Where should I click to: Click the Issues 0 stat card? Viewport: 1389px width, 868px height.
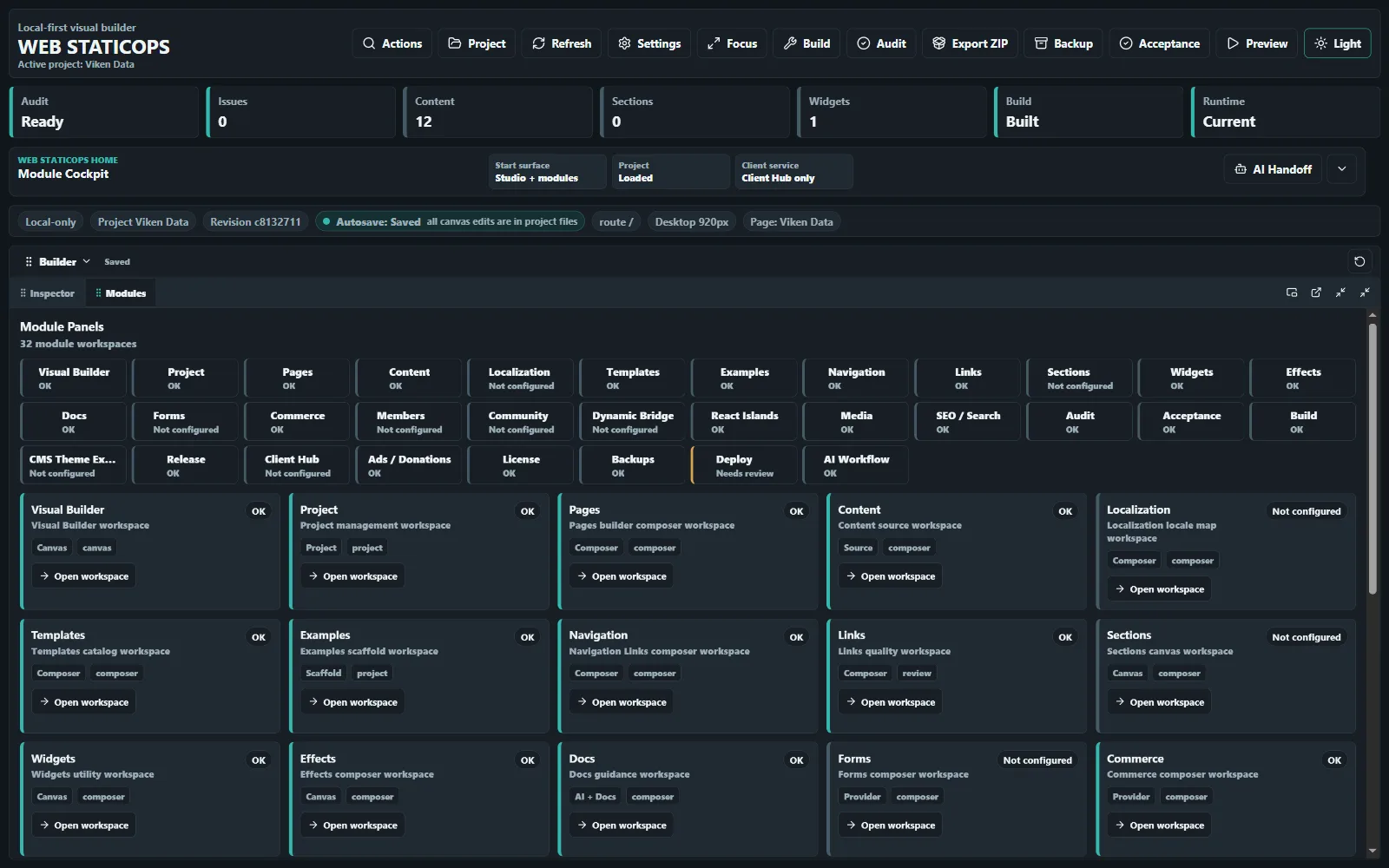click(x=300, y=112)
